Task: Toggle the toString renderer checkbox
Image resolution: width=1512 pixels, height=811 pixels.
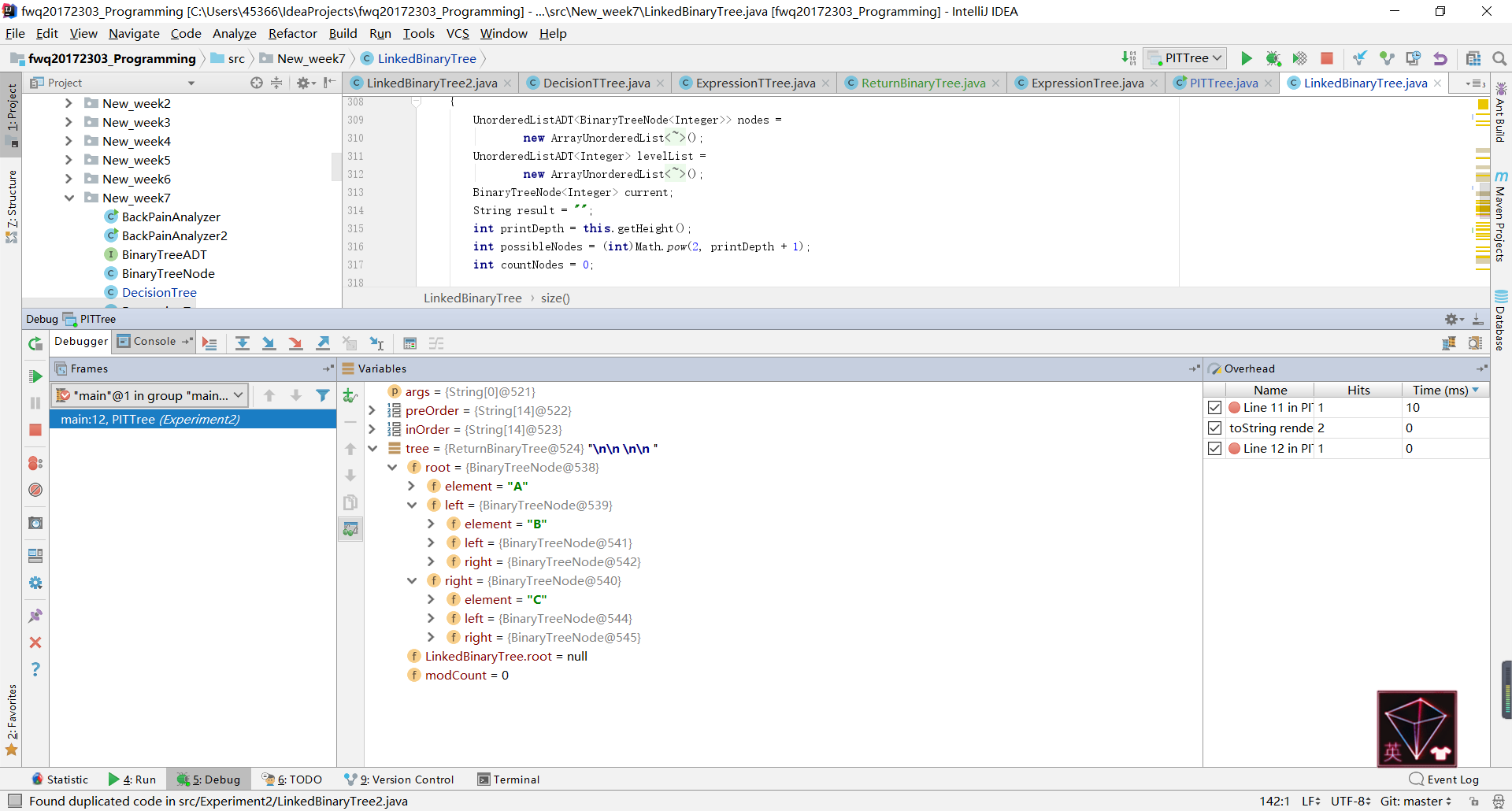Action: [x=1214, y=428]
